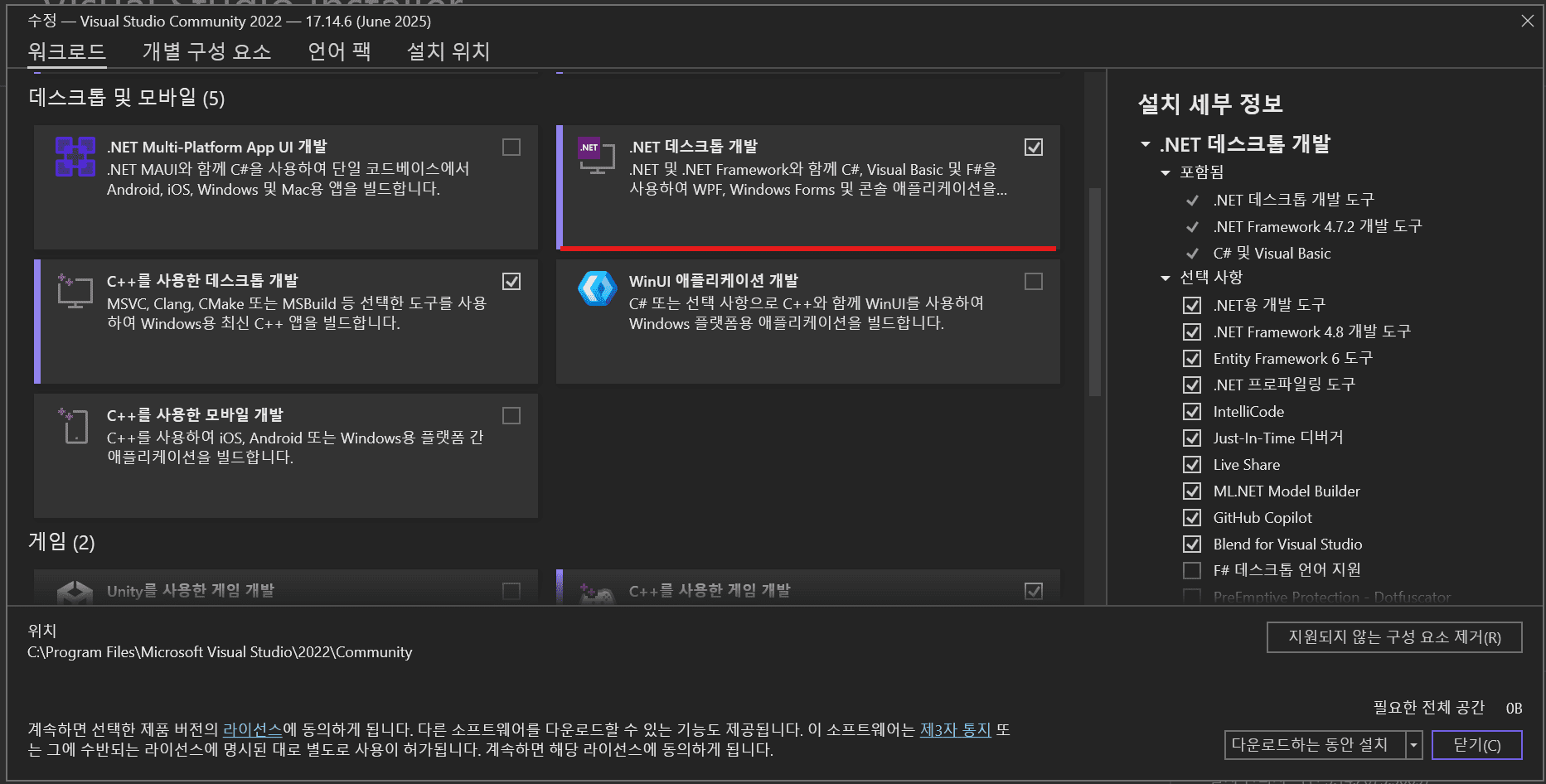
Task: Check F# 데스크톱 언어 지원 option
Action: coord(1192,570)
